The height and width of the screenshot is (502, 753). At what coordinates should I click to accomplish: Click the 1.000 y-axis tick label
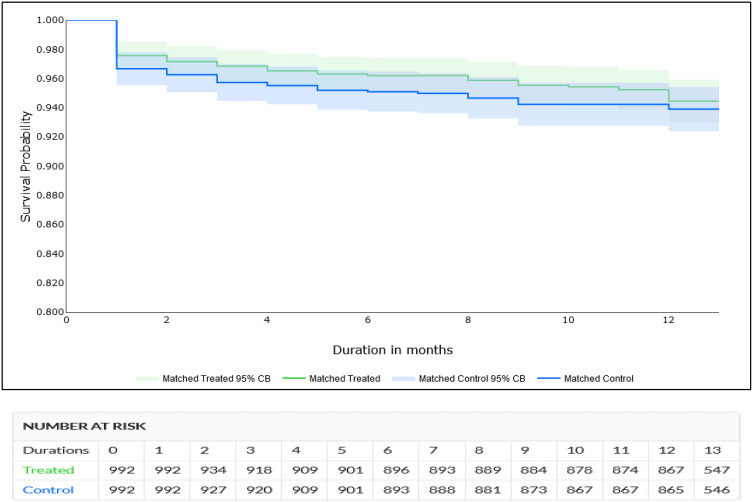[x=47, y=20]
